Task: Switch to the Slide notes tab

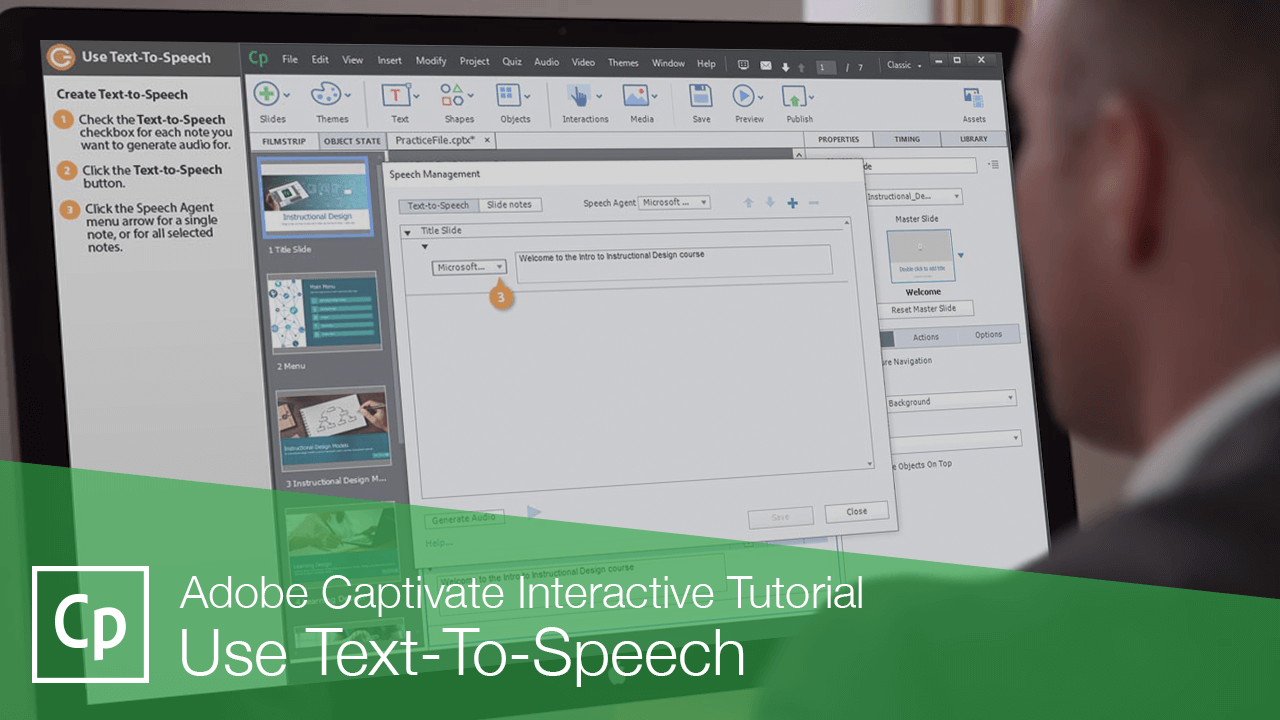Action: tap(510, 204)
